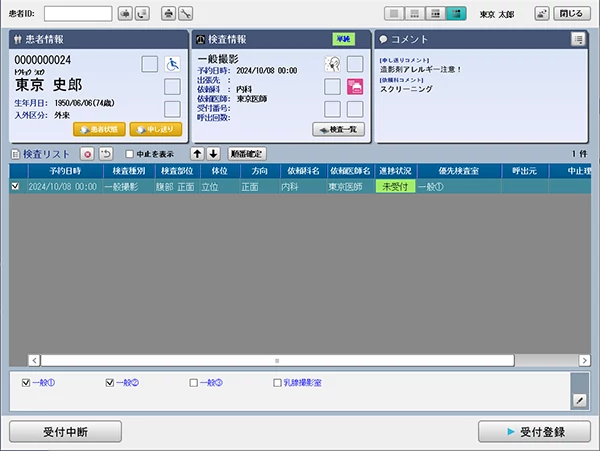Click the undo arrow icon beside 検査リスト
Viewport: 600px width, 451px height.
point(106,154)
